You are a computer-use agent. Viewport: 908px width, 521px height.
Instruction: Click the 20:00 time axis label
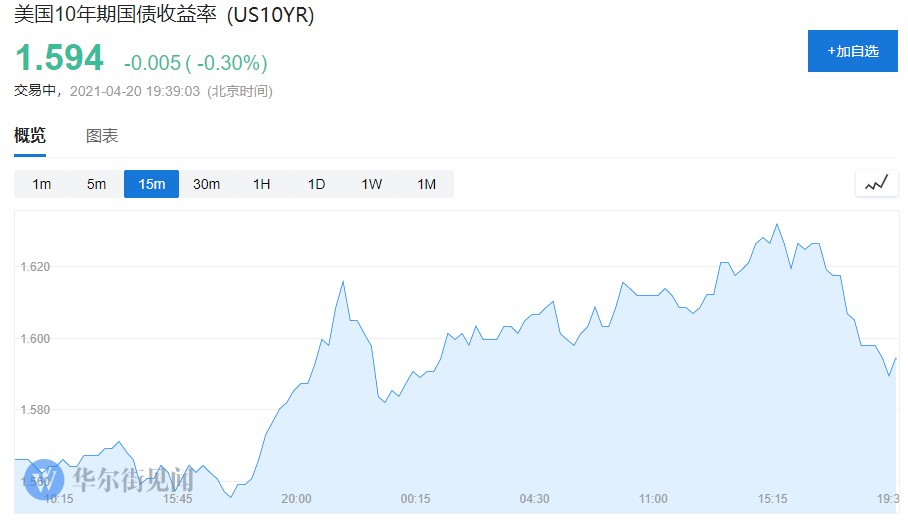pos(296,499)
